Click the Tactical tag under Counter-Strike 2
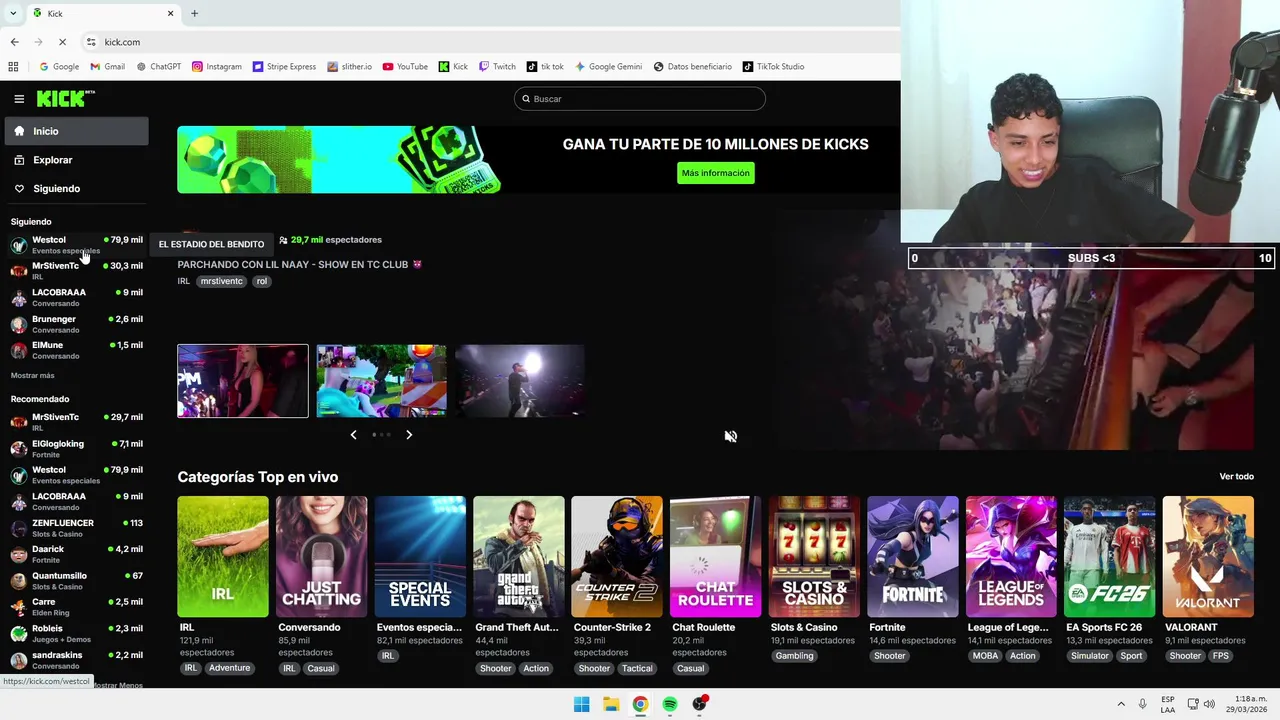This screenshot has width=1280, height=720. 637,668
